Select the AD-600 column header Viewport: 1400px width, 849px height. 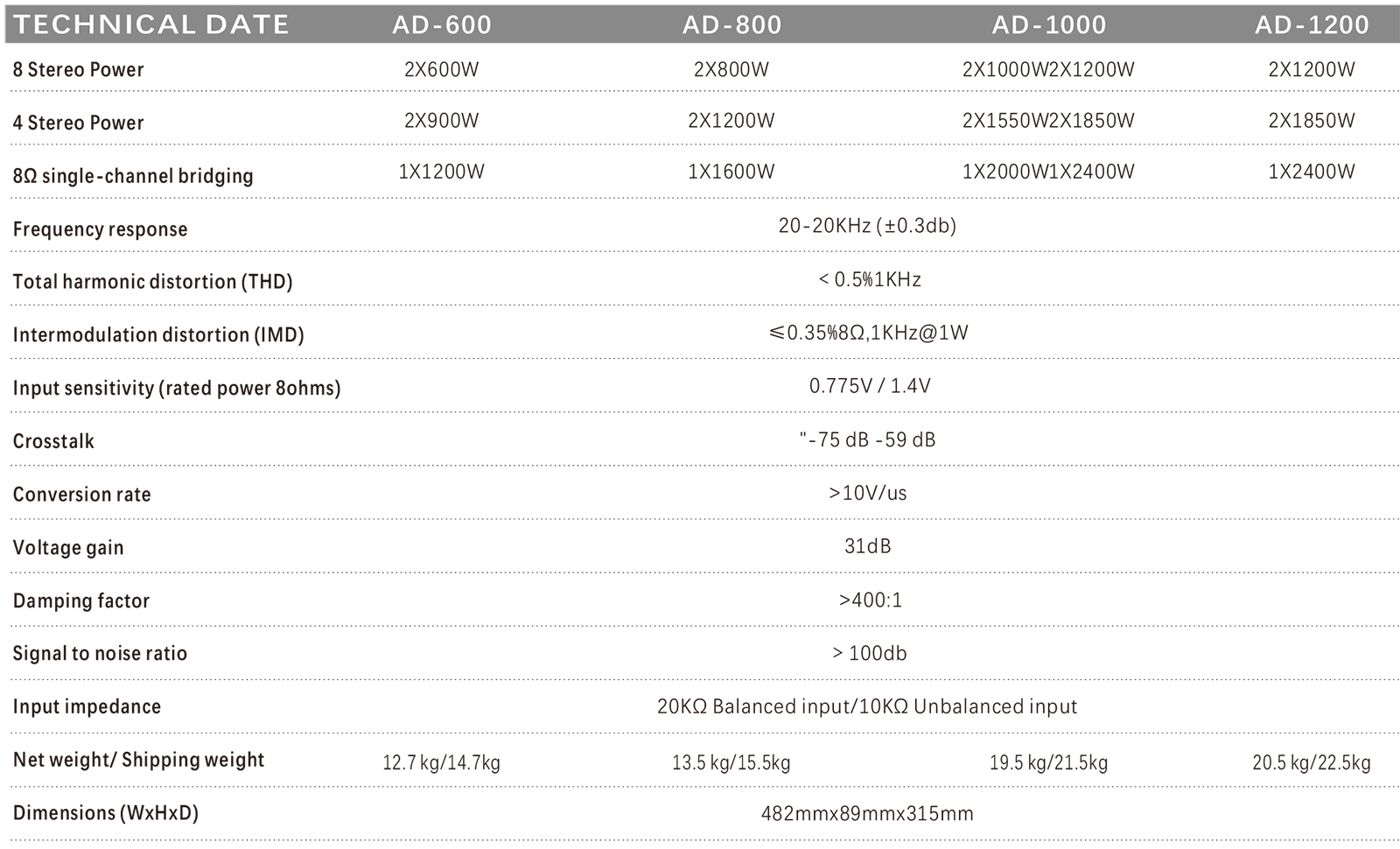[x=442, y=25]
